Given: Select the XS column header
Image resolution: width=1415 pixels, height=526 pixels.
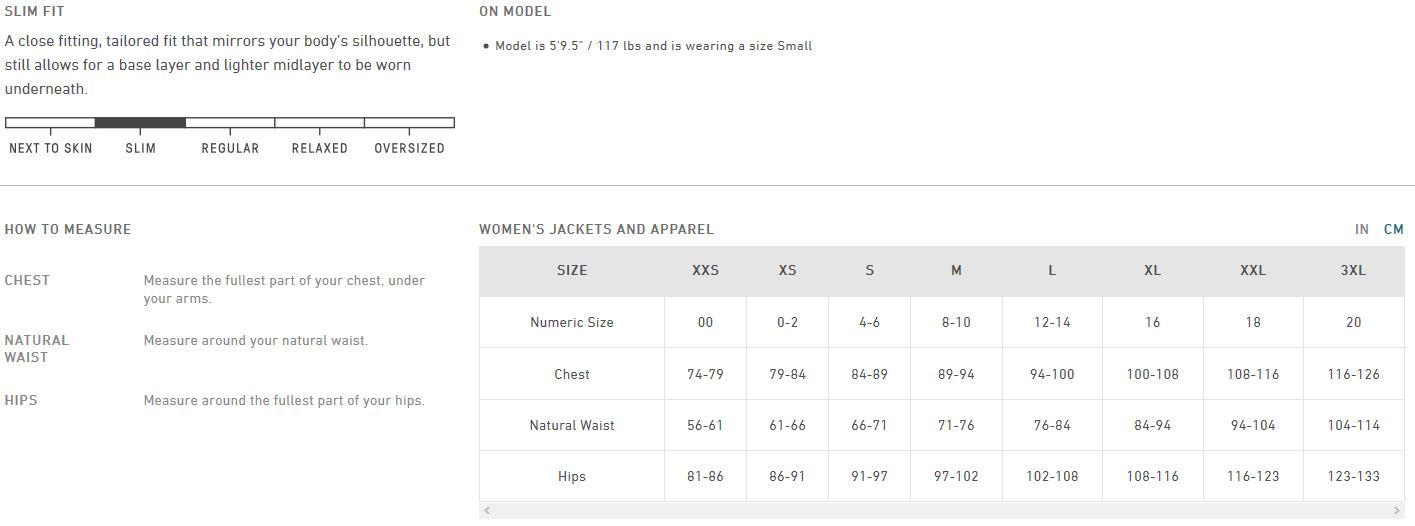Looking at the screenshot, I should (787, 271).
